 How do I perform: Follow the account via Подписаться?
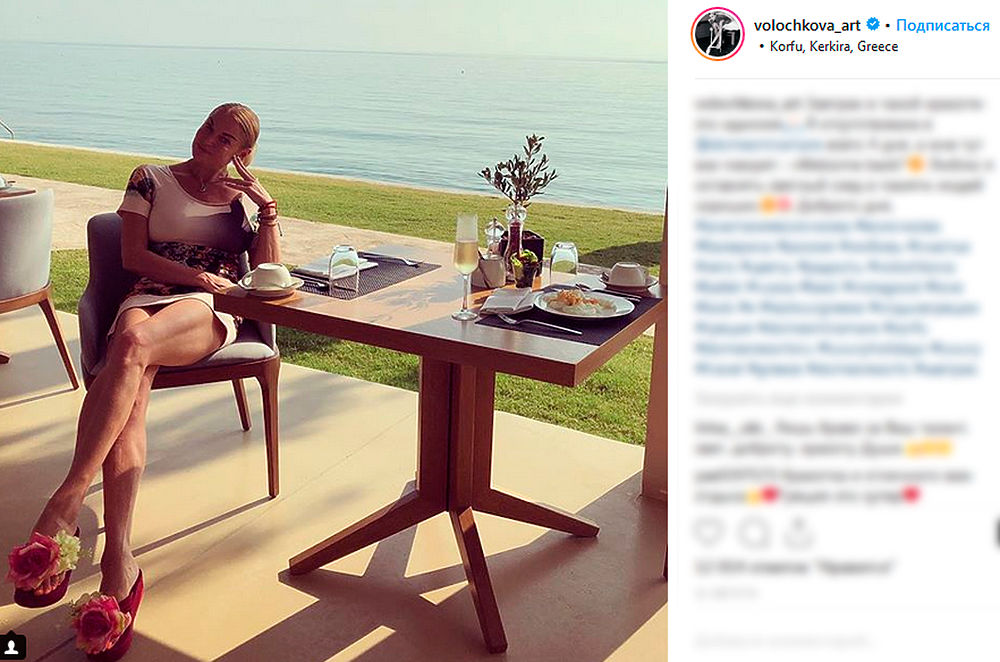[943, 26]
